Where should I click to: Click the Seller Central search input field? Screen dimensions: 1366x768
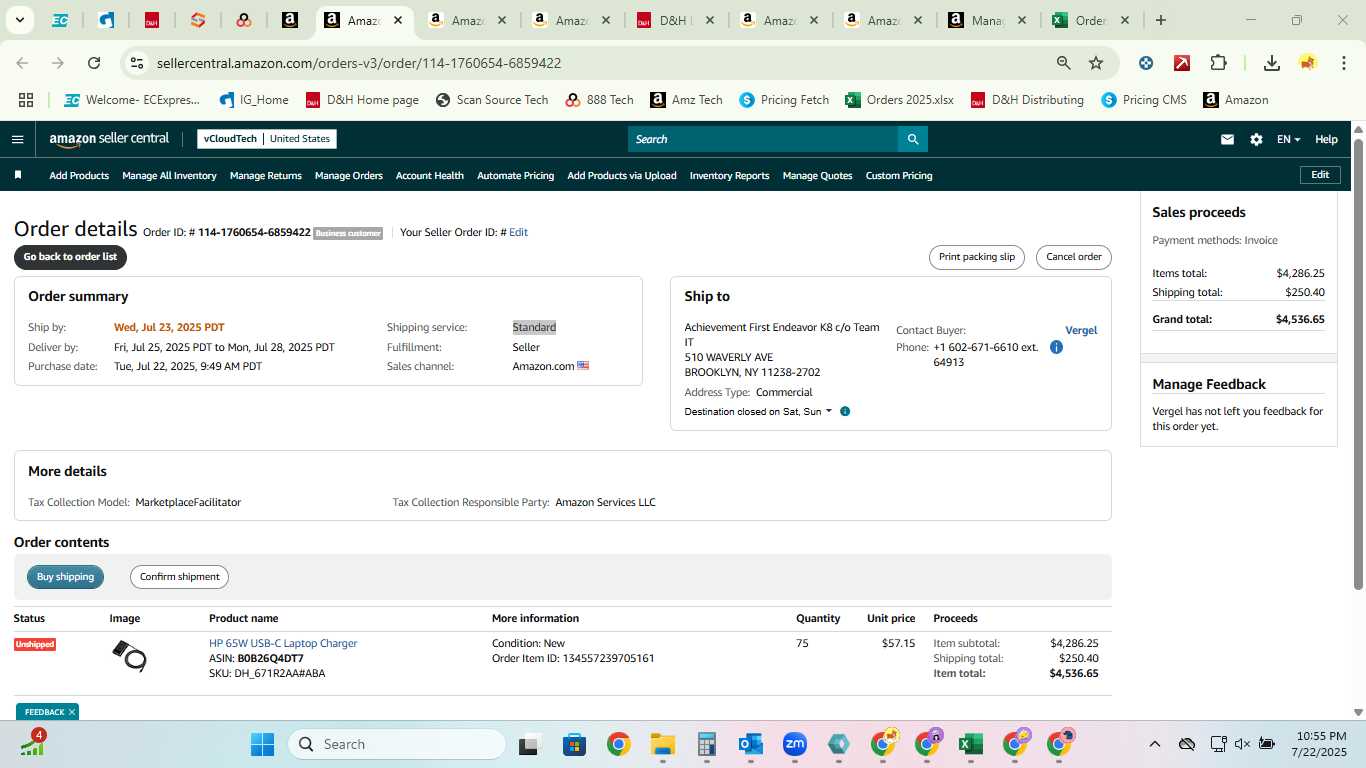[763, 139]
